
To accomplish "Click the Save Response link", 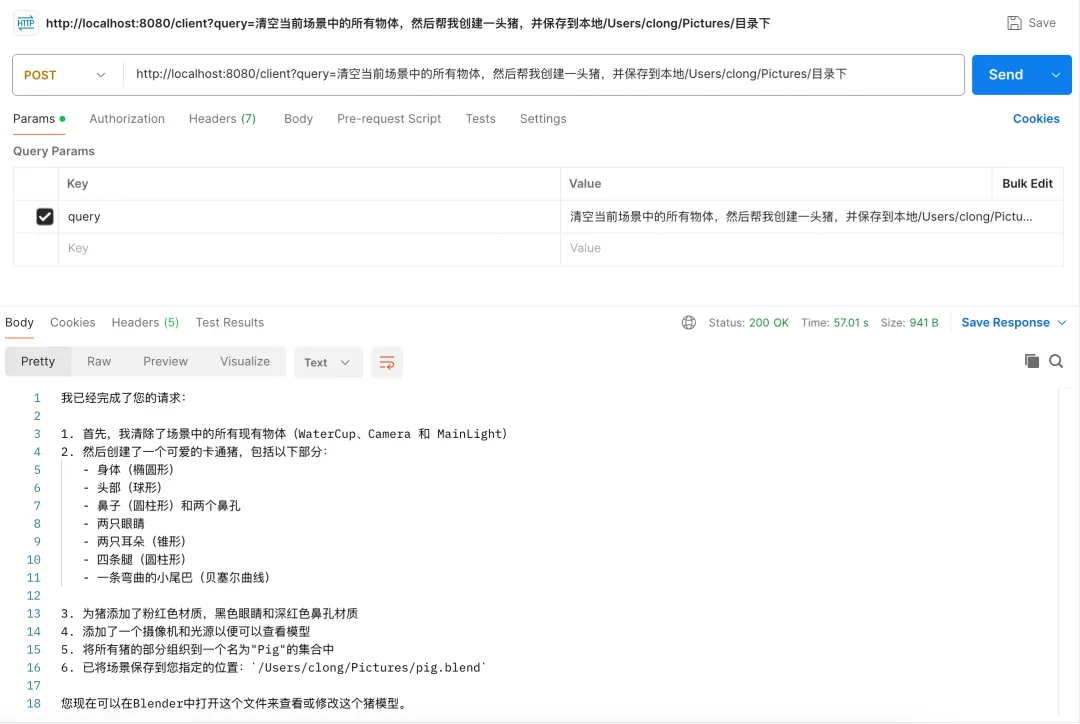I will 1005,322.
